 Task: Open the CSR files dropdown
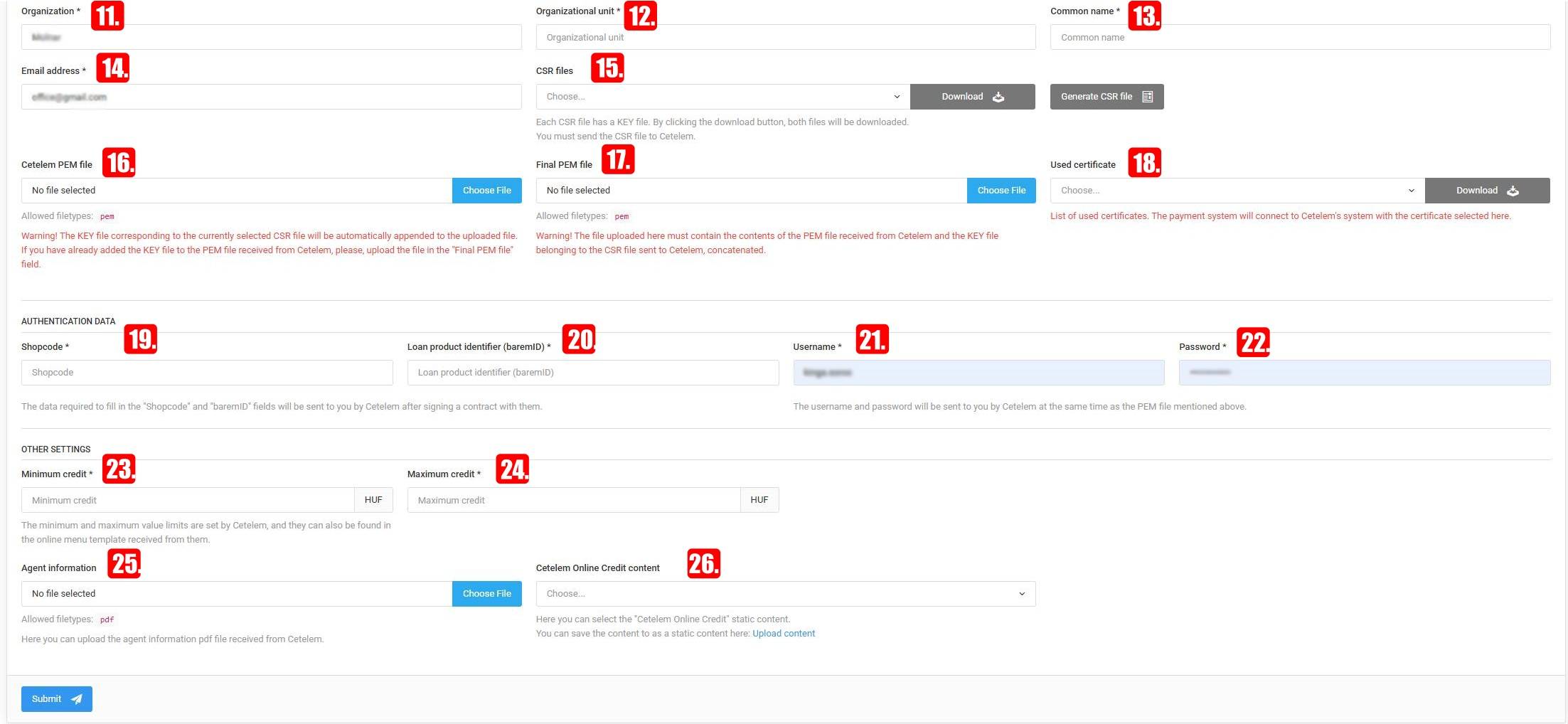(x=722, y=97)
